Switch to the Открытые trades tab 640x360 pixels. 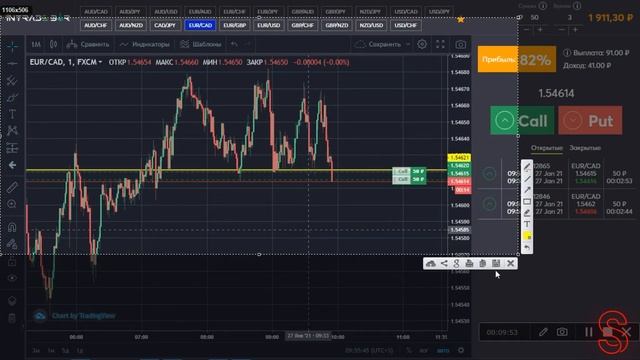click(547, 148)
